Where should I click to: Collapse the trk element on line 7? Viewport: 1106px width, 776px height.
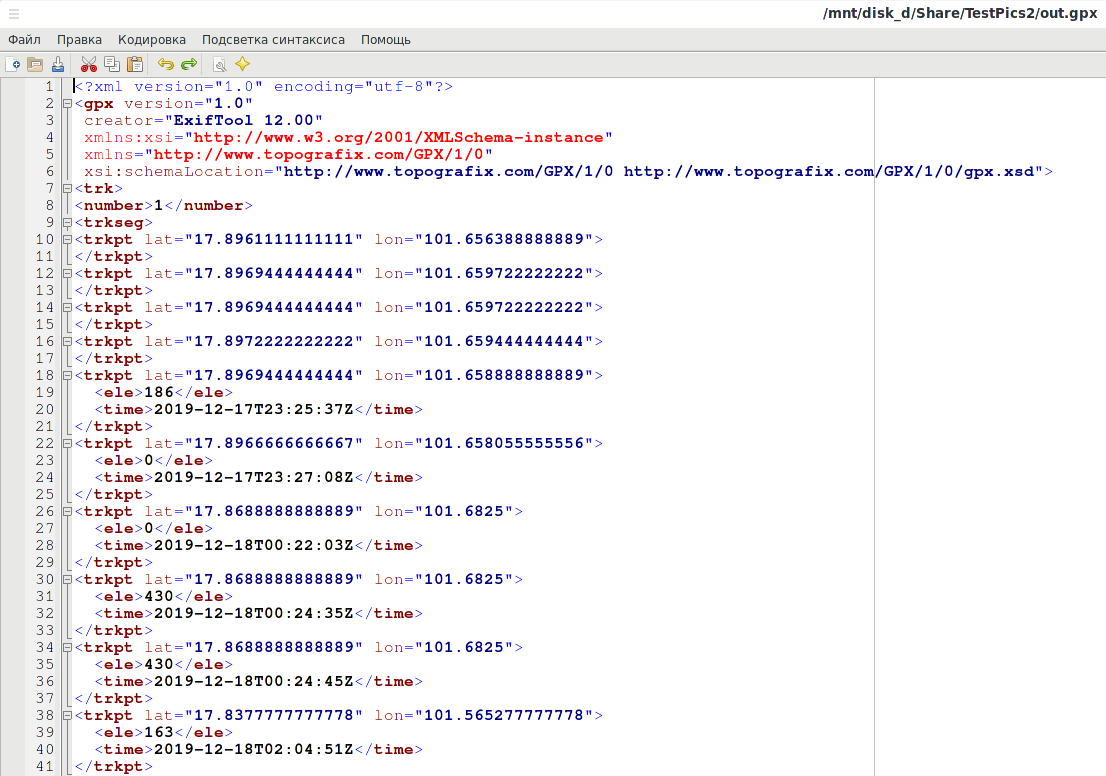click(66, 188)
